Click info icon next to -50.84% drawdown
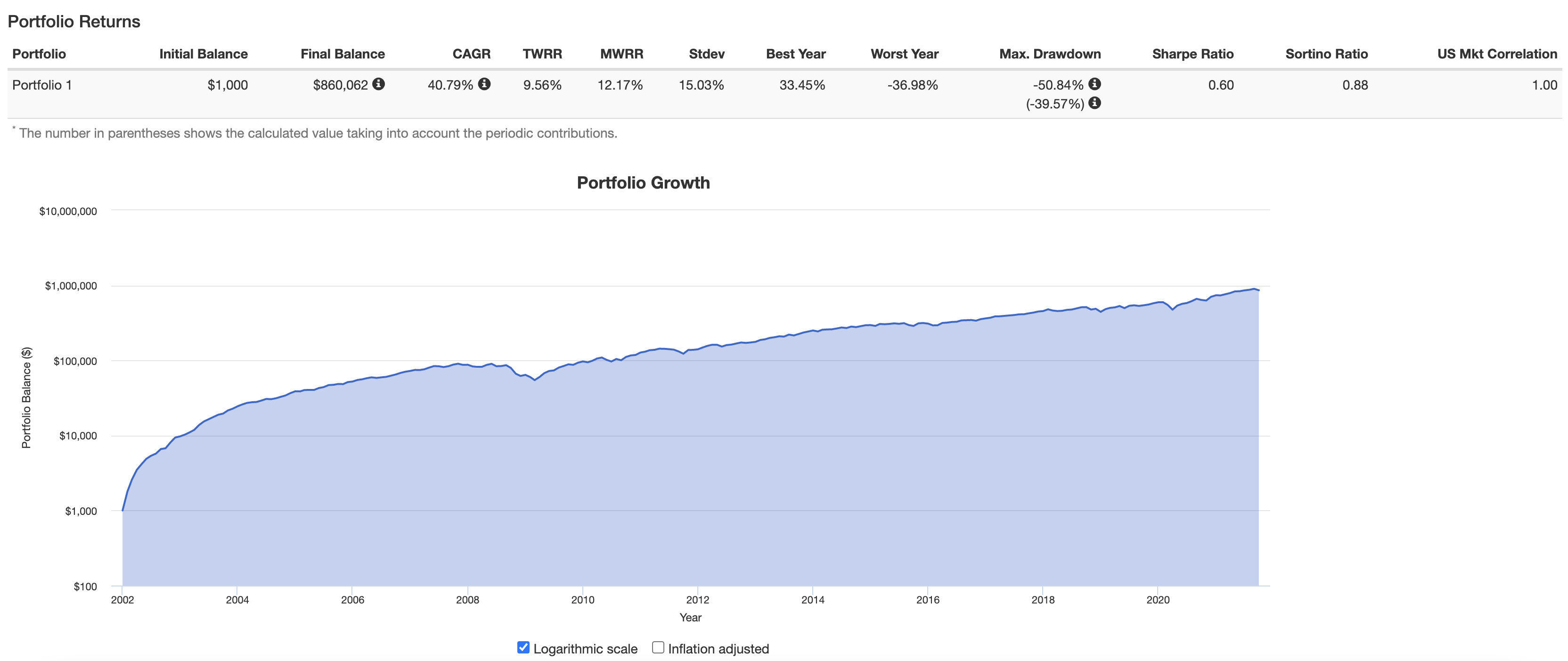Image resolution: width=1568 pixels, height=661 pixels. click(x=1094, y=84)
